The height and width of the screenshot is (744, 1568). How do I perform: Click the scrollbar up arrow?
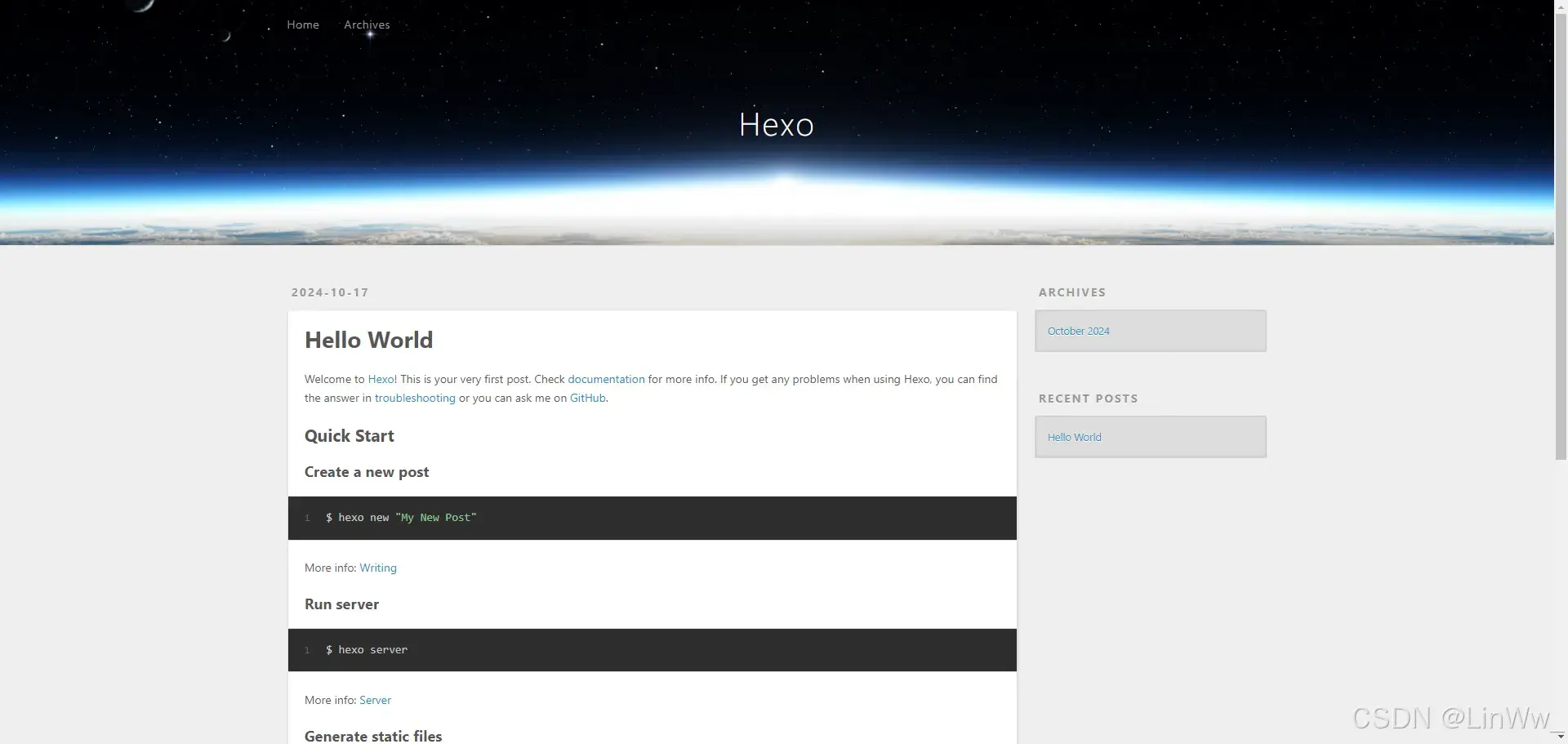1560,6
